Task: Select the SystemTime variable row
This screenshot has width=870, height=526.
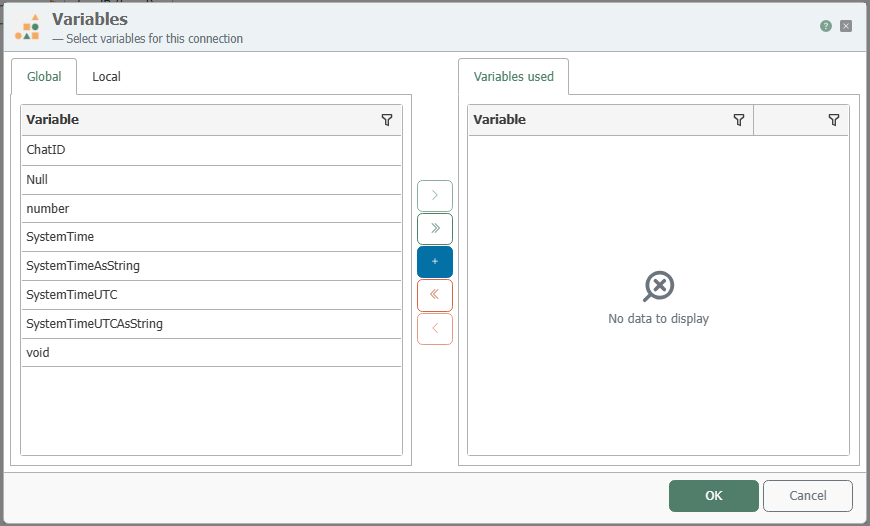Action: click(211, 237)
